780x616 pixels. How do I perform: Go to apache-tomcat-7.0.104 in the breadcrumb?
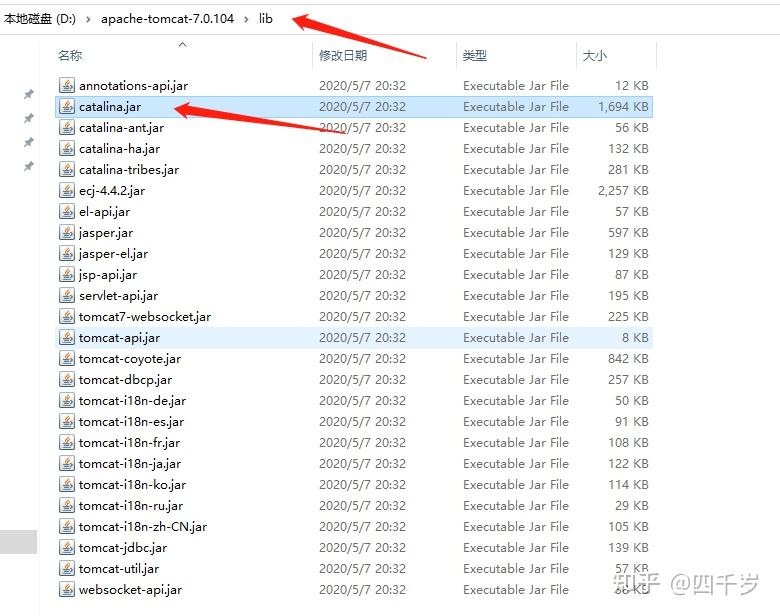[167, 19]
